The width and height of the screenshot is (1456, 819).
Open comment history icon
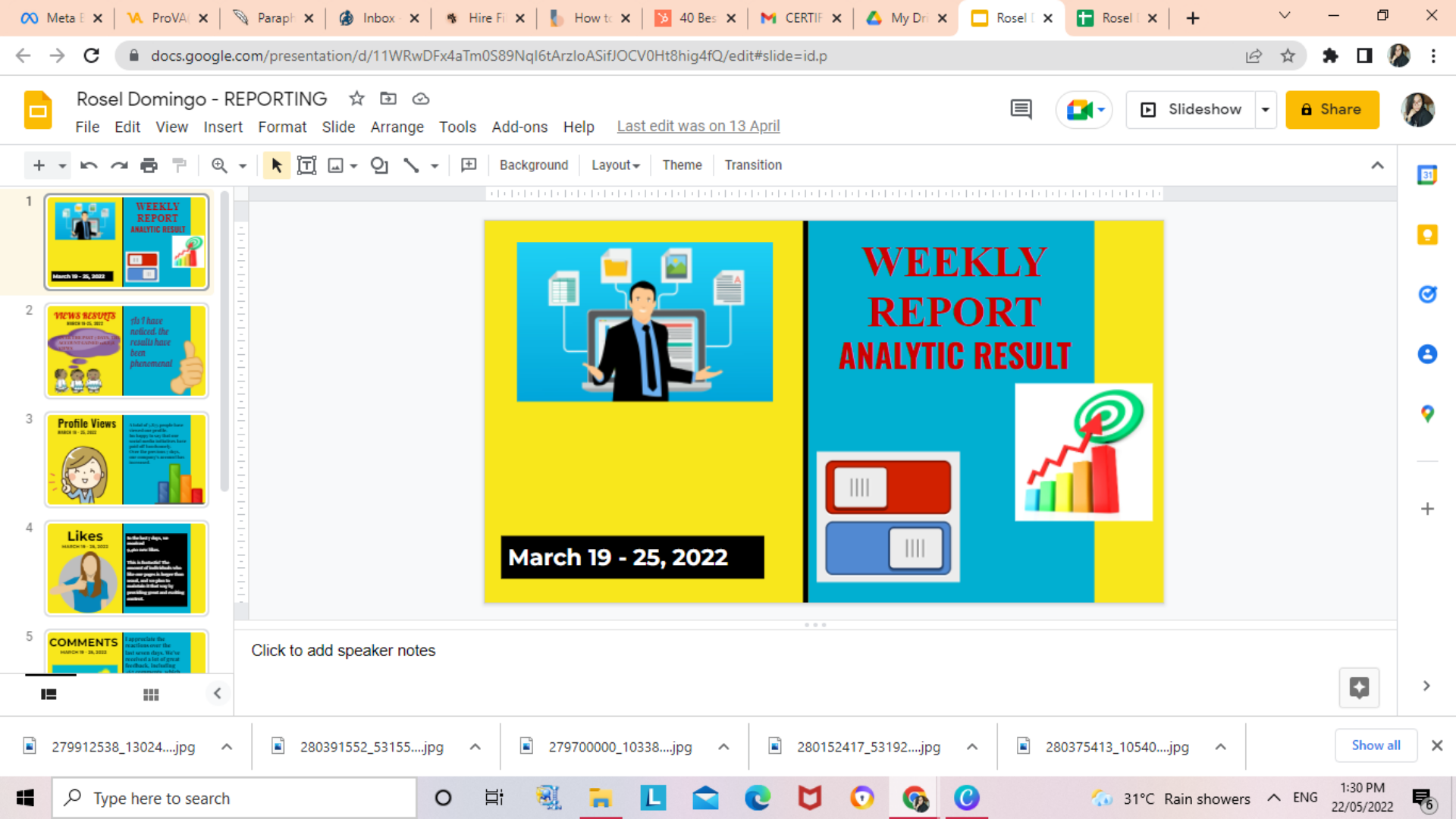pyautogui.click(x=1021, y=109)
